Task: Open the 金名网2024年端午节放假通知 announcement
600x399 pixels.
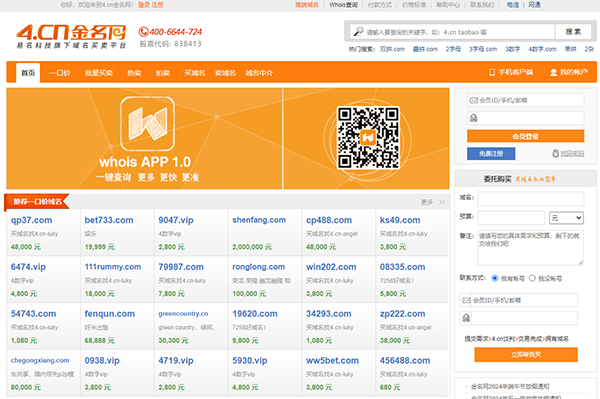Action: [x=510, y=386]
